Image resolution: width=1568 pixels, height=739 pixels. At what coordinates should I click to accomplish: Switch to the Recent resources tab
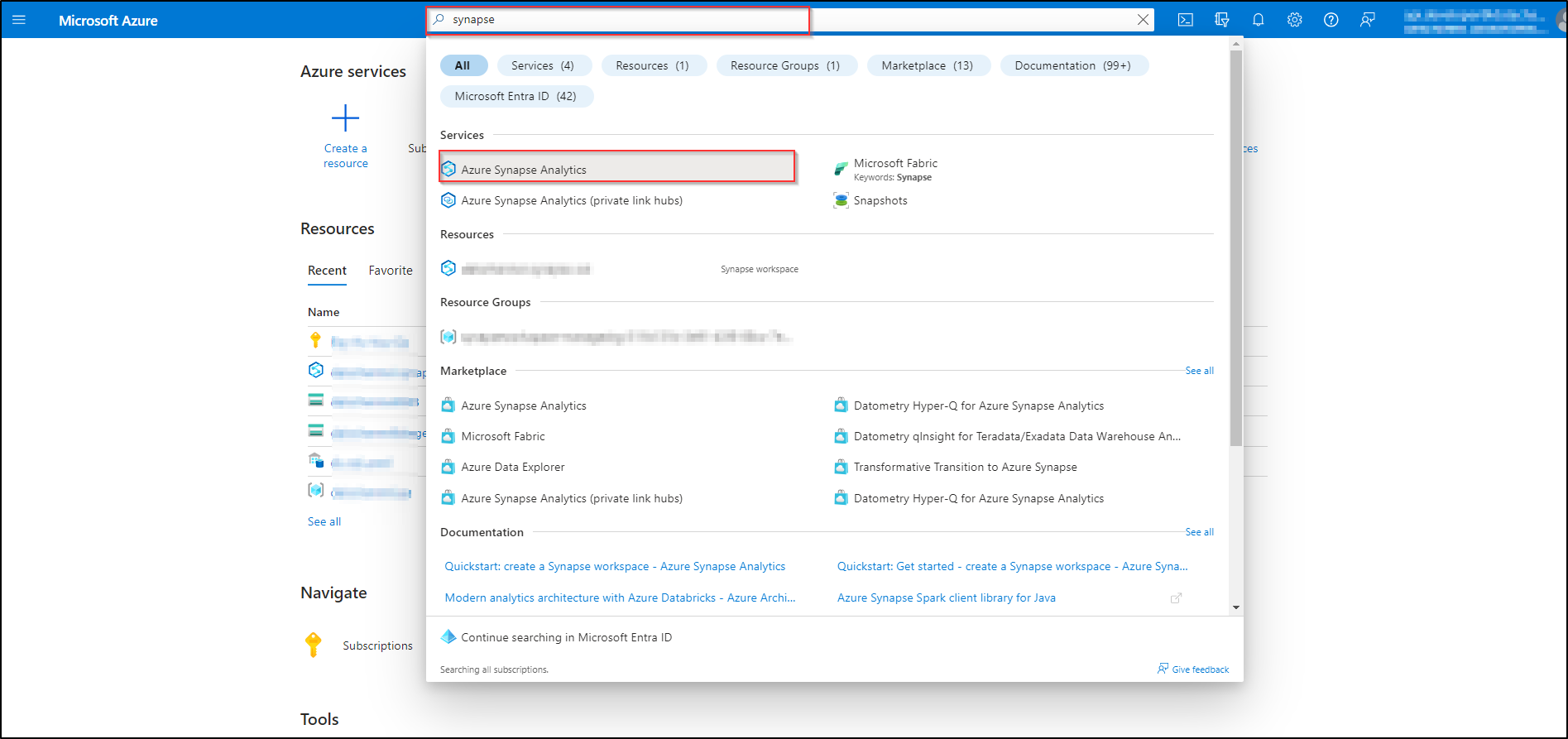point(327,271)
